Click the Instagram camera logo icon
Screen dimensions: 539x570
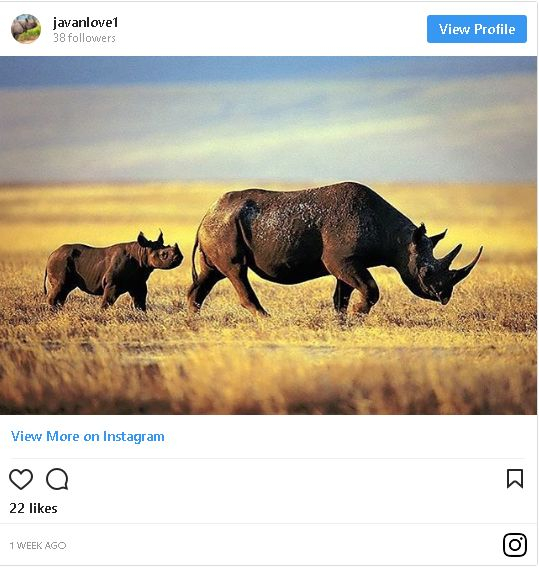coord(515,545)
